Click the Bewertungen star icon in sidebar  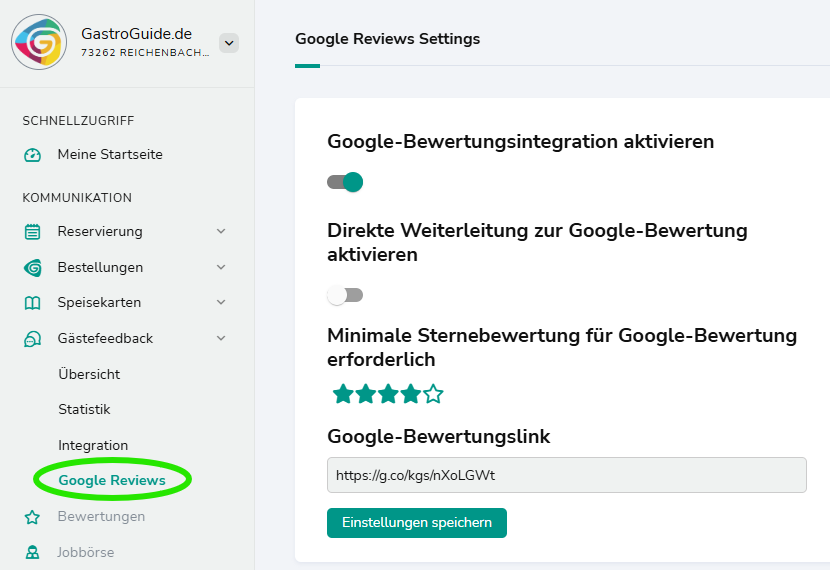tap(33, 517)
